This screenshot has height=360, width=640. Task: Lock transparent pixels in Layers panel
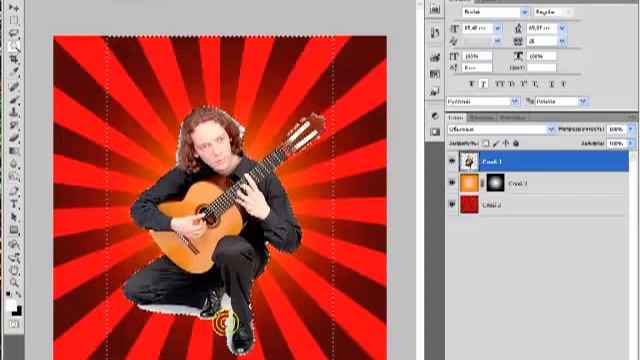point(486,143)
